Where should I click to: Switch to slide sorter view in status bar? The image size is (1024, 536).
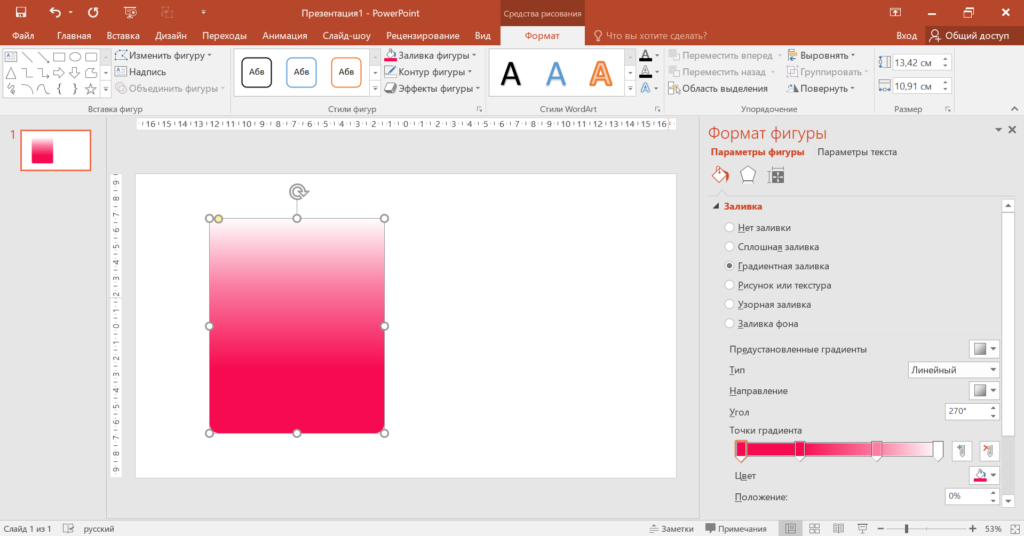tap(814, 528)
